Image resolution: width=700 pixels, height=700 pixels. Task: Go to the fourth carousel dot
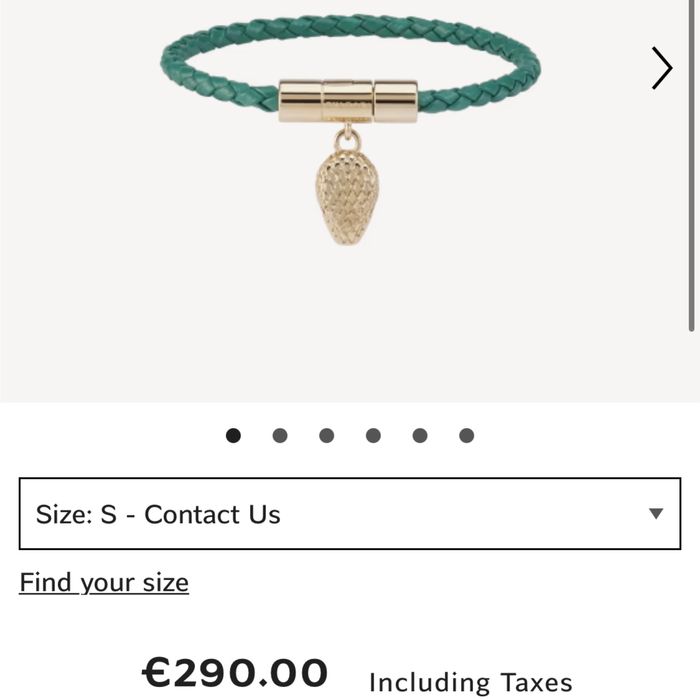tap(373, 435)
